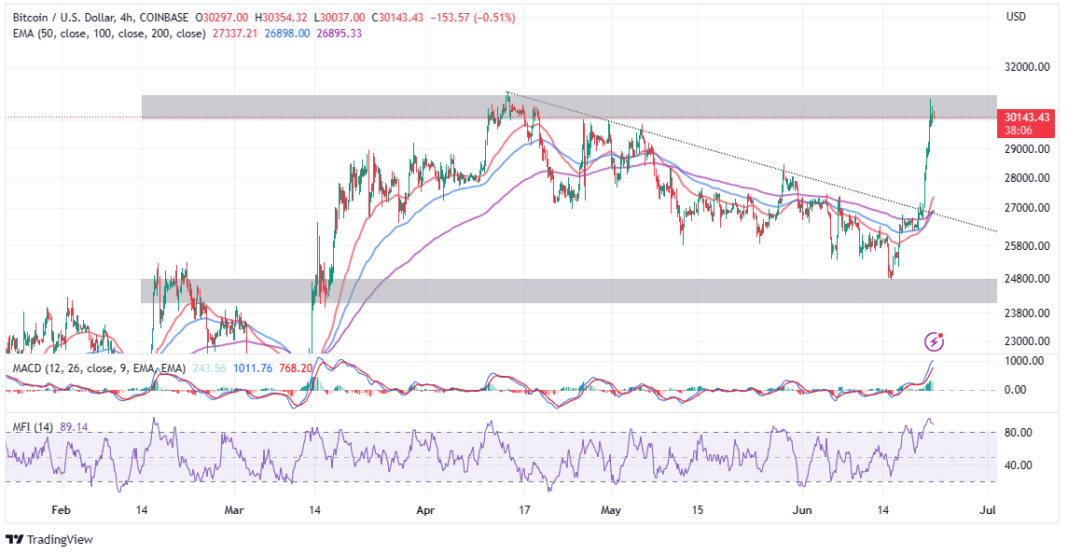Click the Jul label on time axis

click(x=988, y=510)
